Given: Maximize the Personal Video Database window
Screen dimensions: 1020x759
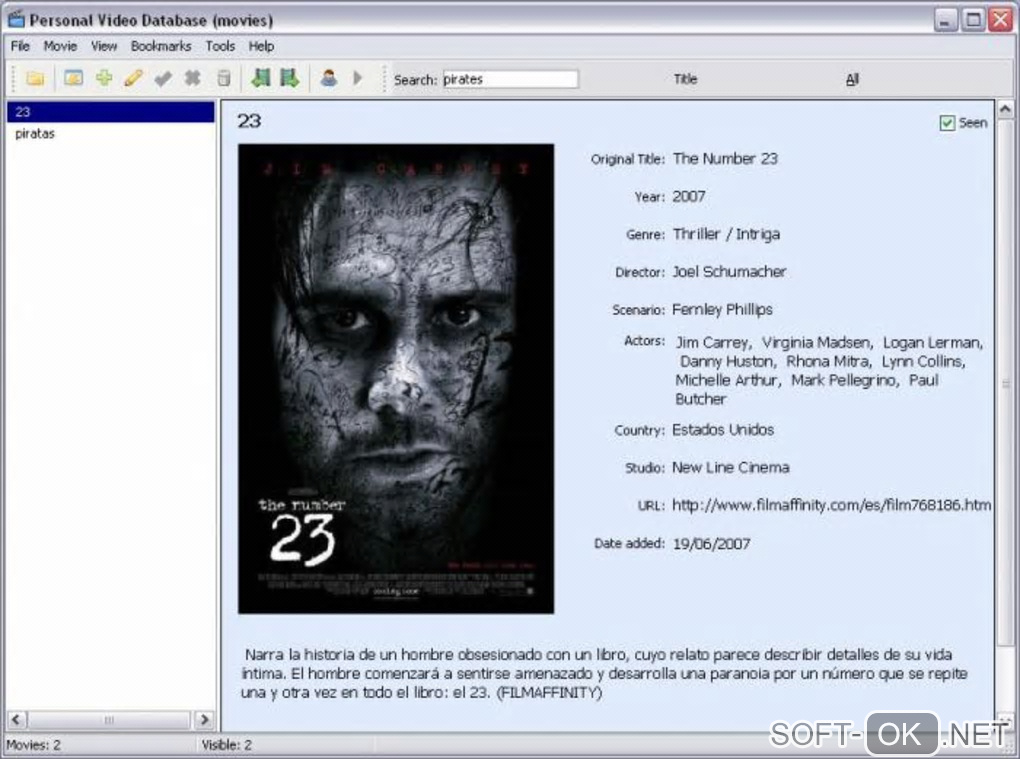Looking at the screenshot, I should click(973, 20).
